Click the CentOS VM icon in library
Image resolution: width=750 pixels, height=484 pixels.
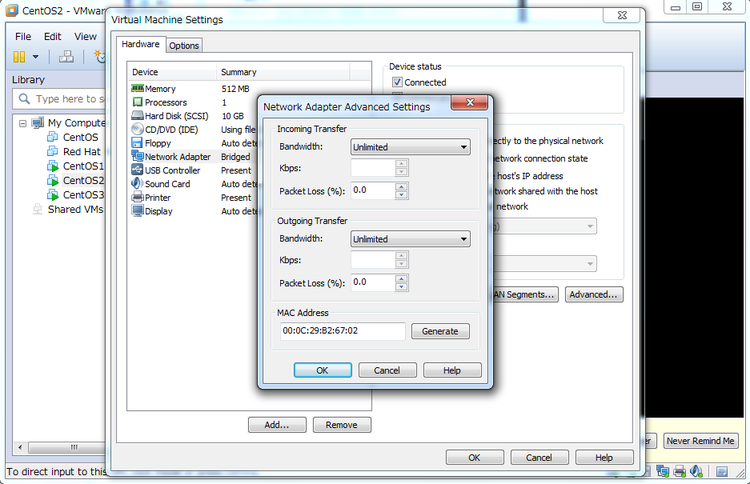click(x=53, y=137)
